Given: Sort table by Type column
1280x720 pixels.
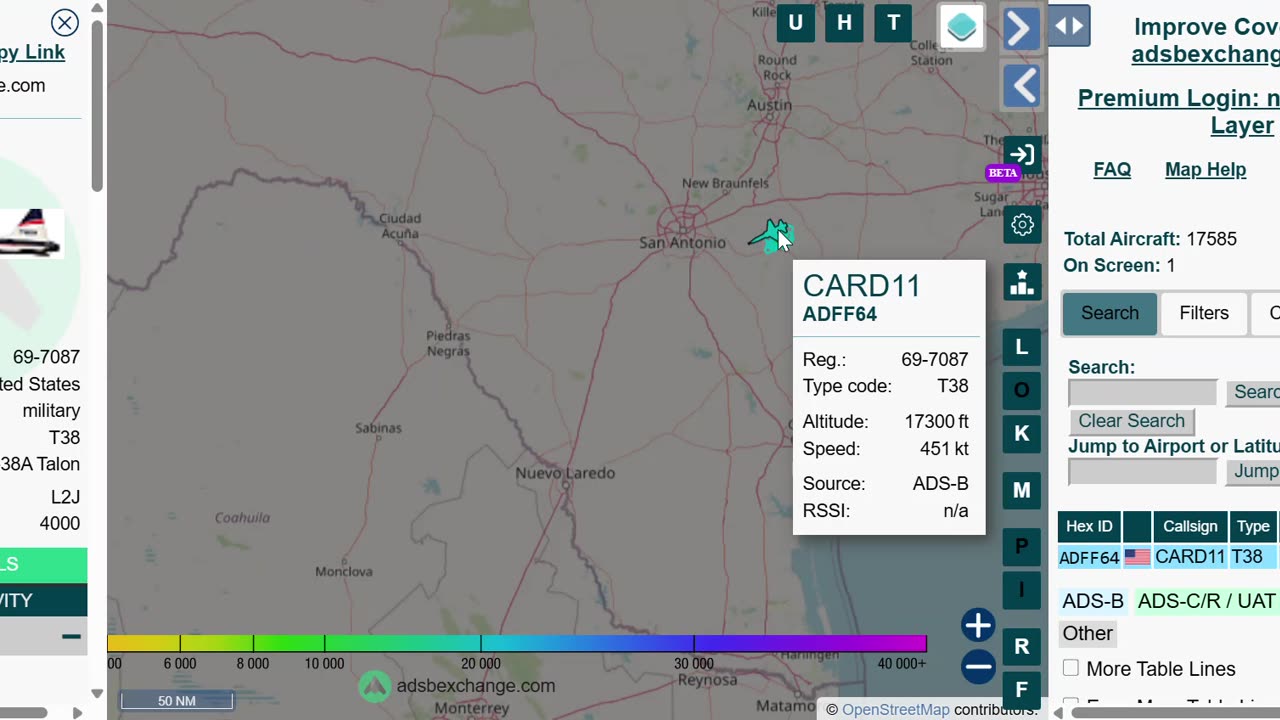Looking at the screenshot, I should [x=1253, y=526].
